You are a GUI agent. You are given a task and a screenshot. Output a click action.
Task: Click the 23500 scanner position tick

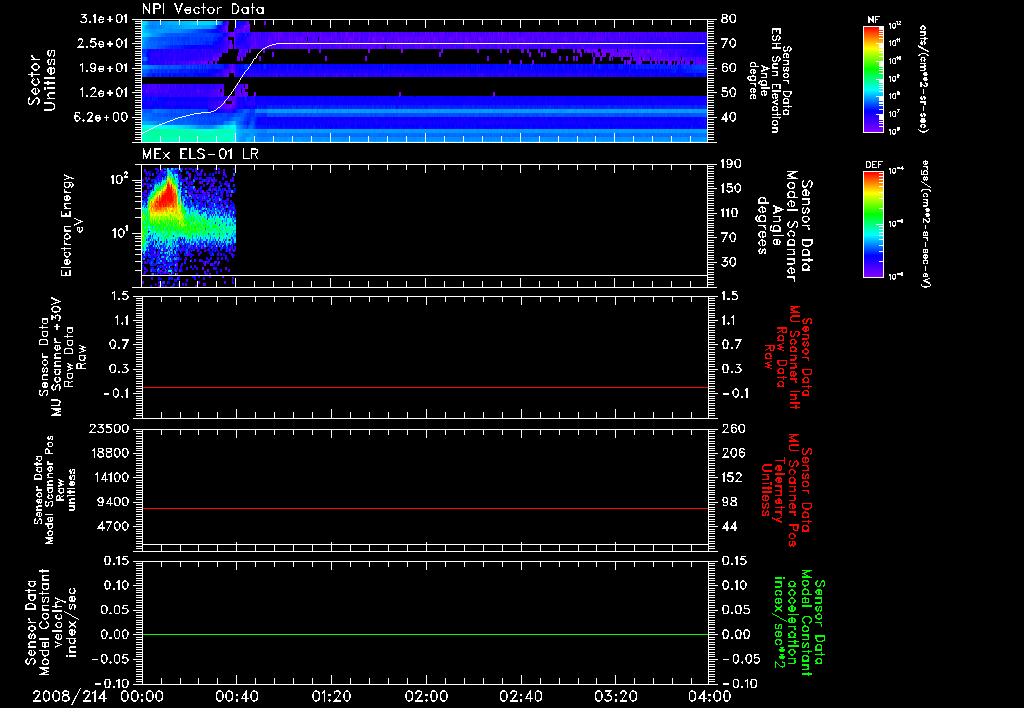(x=108, y=429)
